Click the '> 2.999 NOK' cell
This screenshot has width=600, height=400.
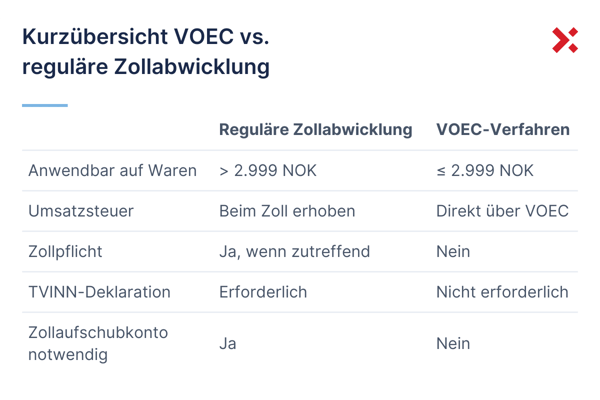coord(267,170)
